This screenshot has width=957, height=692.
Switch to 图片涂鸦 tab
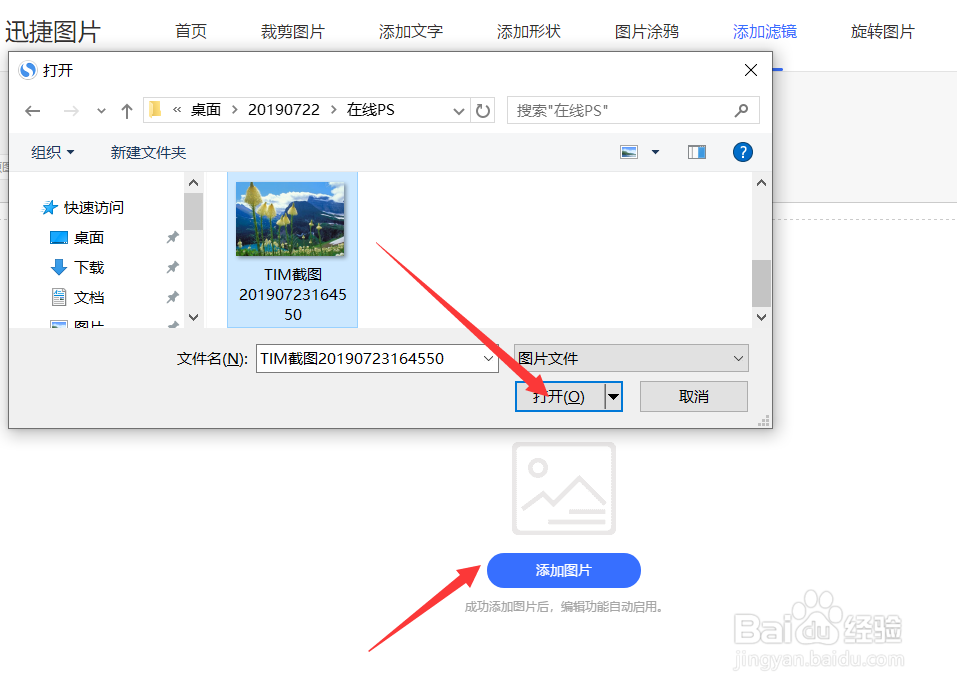pyautogui.click(x=646, y=31)
